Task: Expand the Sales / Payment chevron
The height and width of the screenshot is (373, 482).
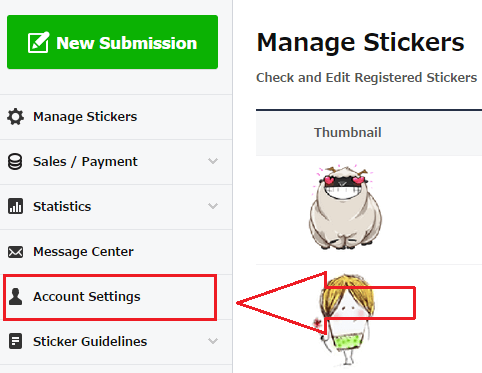Action: [x=213, y=161]
